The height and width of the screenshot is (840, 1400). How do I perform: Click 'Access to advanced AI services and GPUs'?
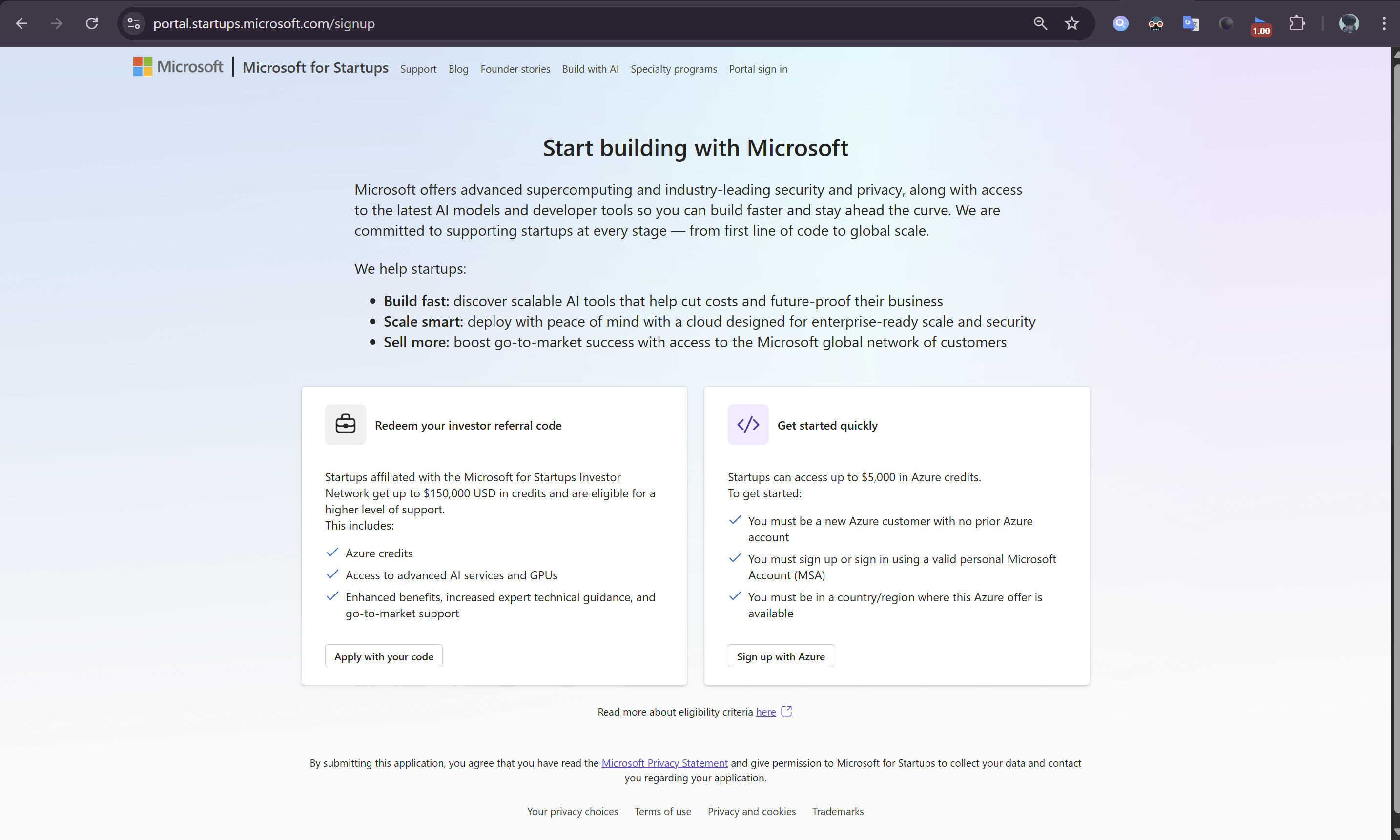point(451,575)
